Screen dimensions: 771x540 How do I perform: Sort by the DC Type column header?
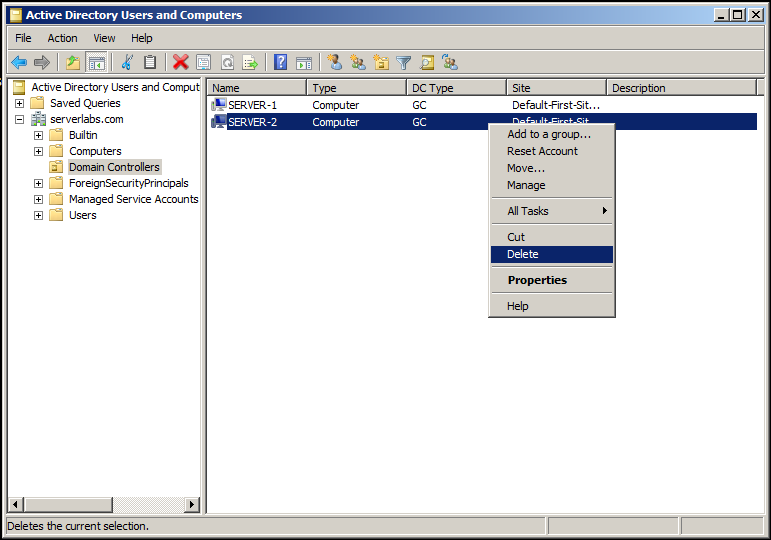click(457, 88)
